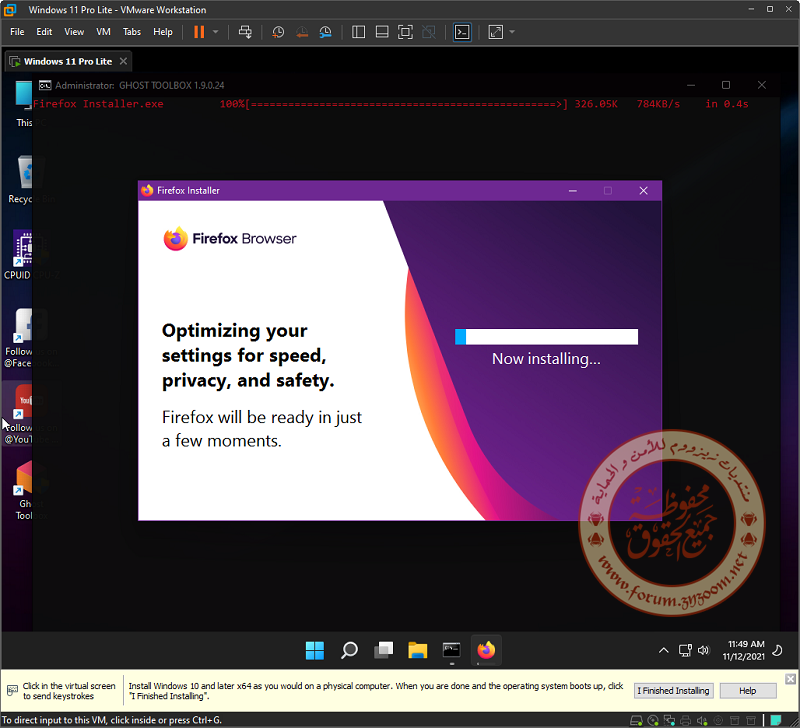Click the Firefox Installer.exe console text
Image resolution: width=800 pixels, height=728 pixels.
point(98,104)
